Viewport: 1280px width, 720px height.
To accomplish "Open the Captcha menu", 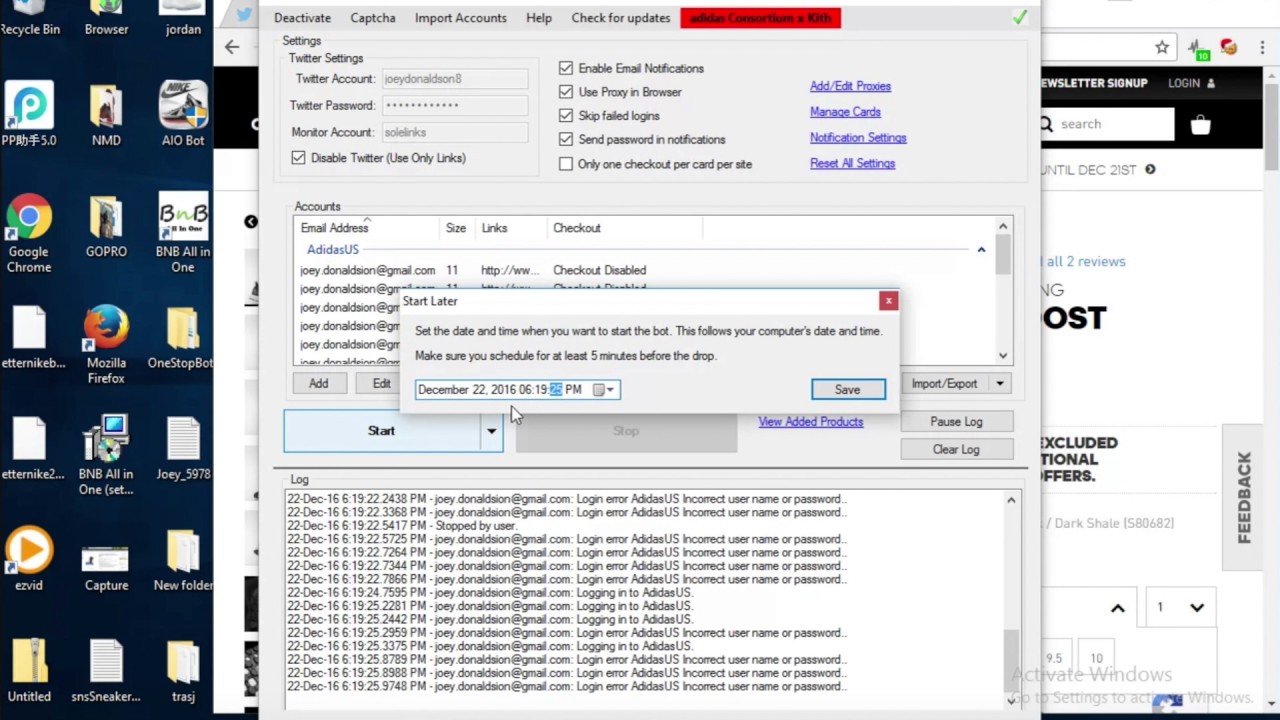I will tap(372, 18).
